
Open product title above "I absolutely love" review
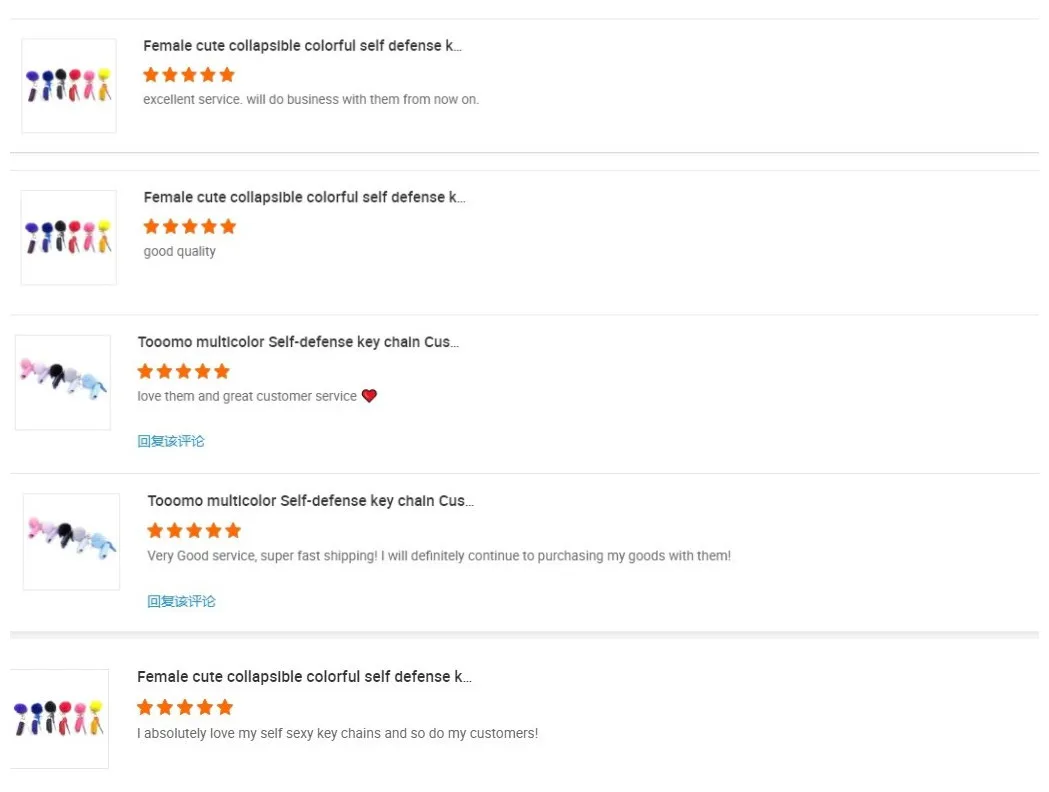coord(304,677)
